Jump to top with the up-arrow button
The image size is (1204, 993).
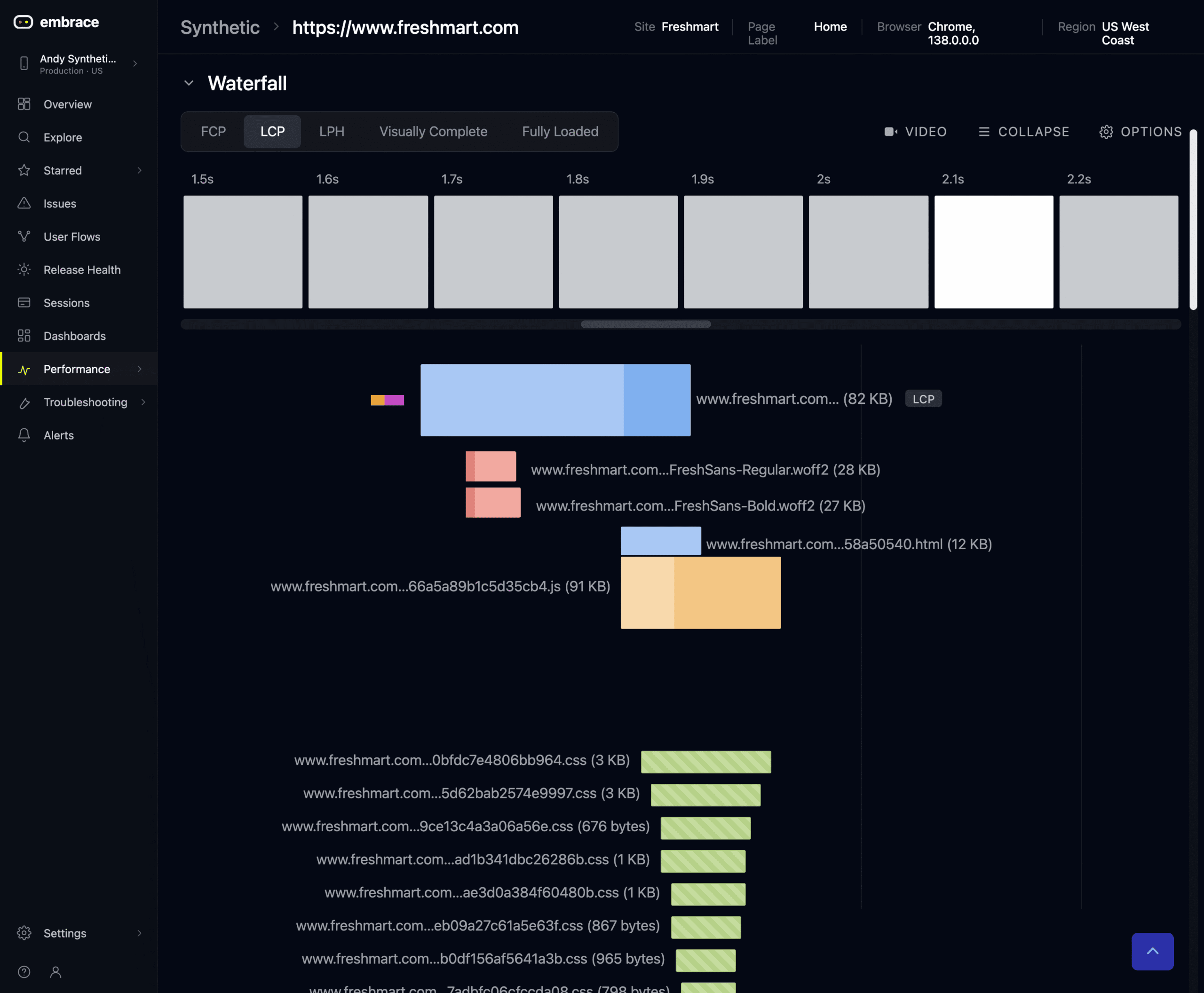coord(1152,951)
